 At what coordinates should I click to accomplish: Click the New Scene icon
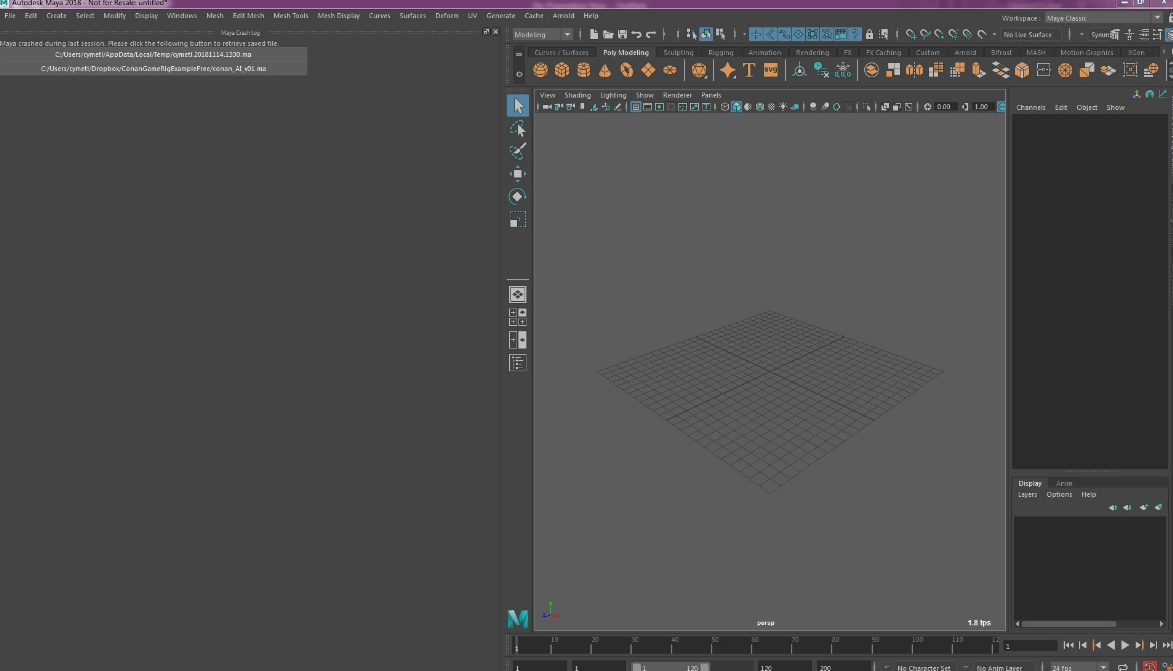tap(593, 34)
